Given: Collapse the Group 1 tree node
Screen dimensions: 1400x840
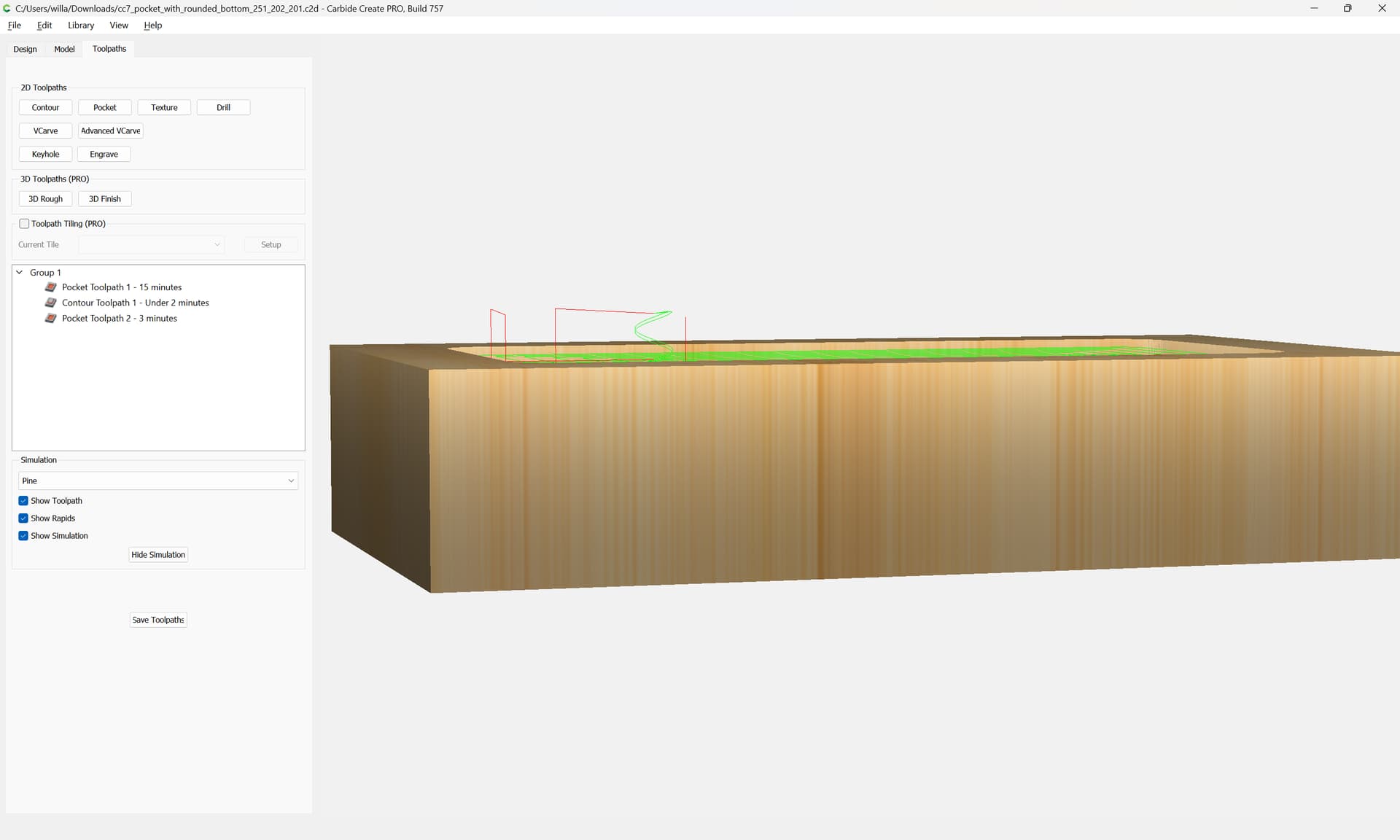Looking at the screenshot, I should (x=20, y=273).
